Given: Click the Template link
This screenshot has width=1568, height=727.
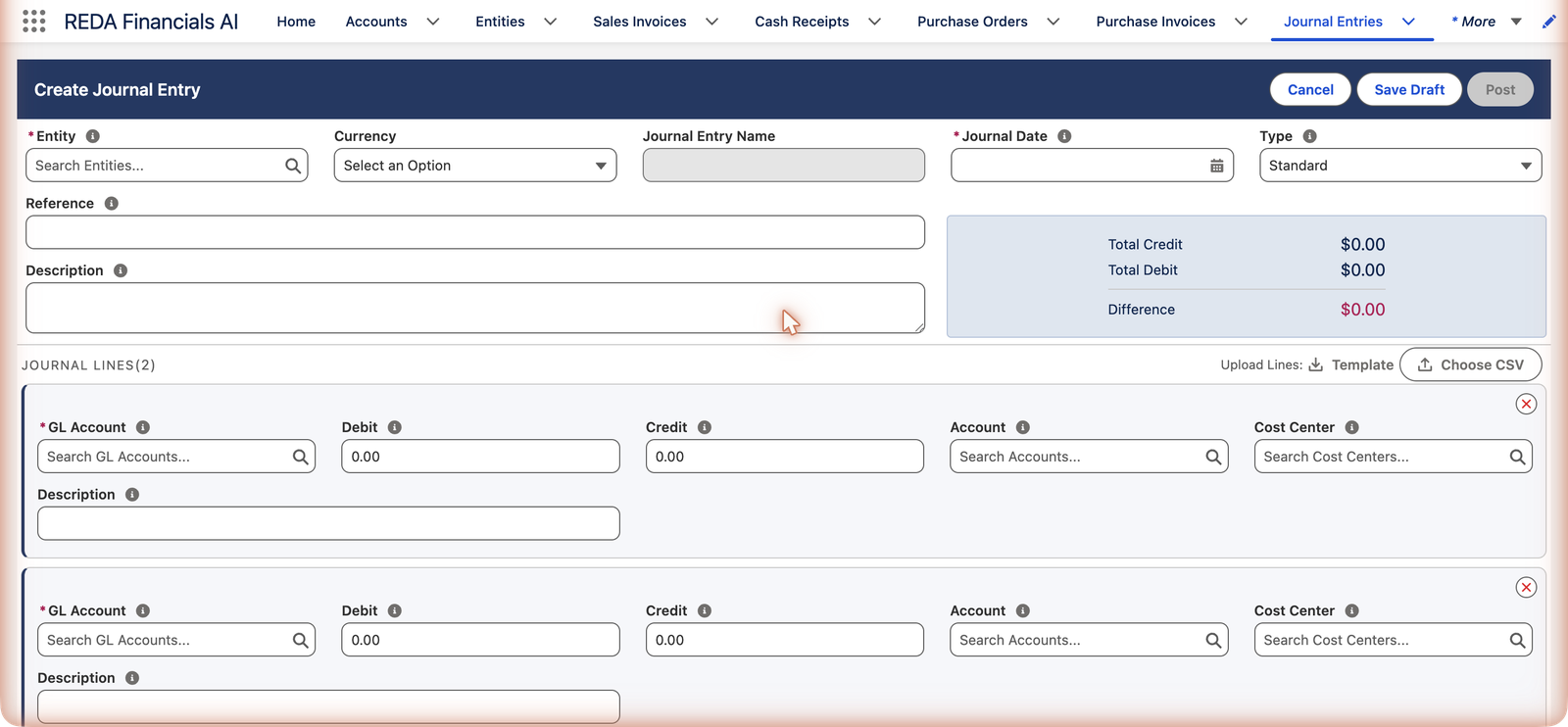Looking at the screenshot, I should click(x=1362, y=364).
